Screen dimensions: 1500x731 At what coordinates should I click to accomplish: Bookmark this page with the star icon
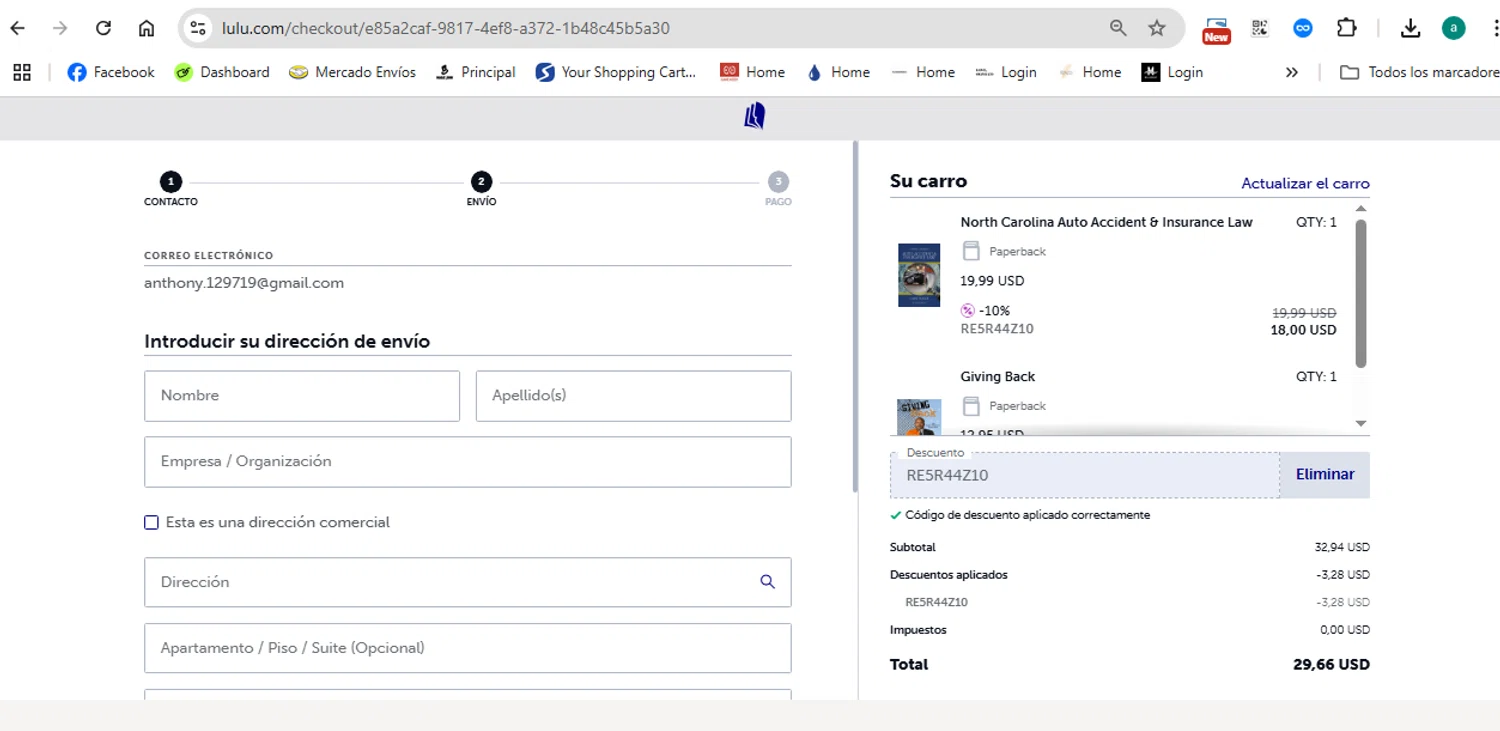[1157, 28]
